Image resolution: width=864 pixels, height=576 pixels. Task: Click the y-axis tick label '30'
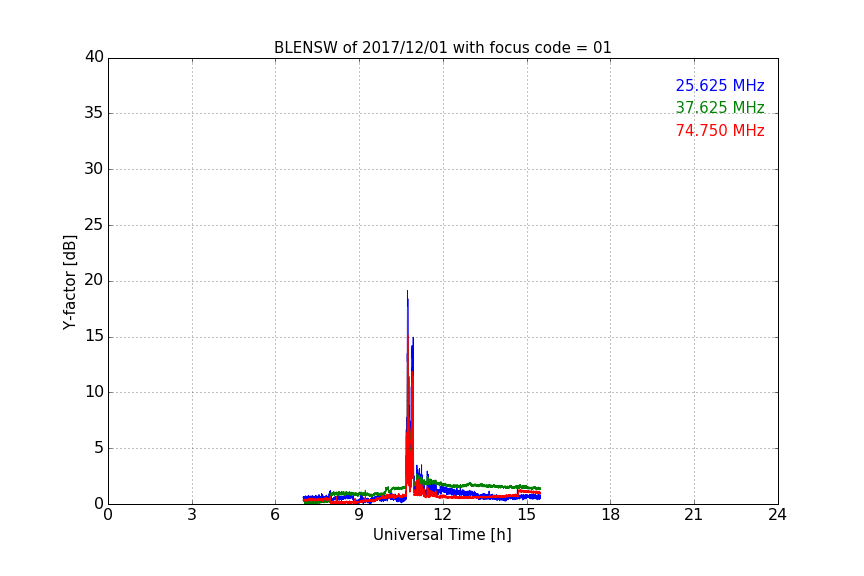(94, 169)
